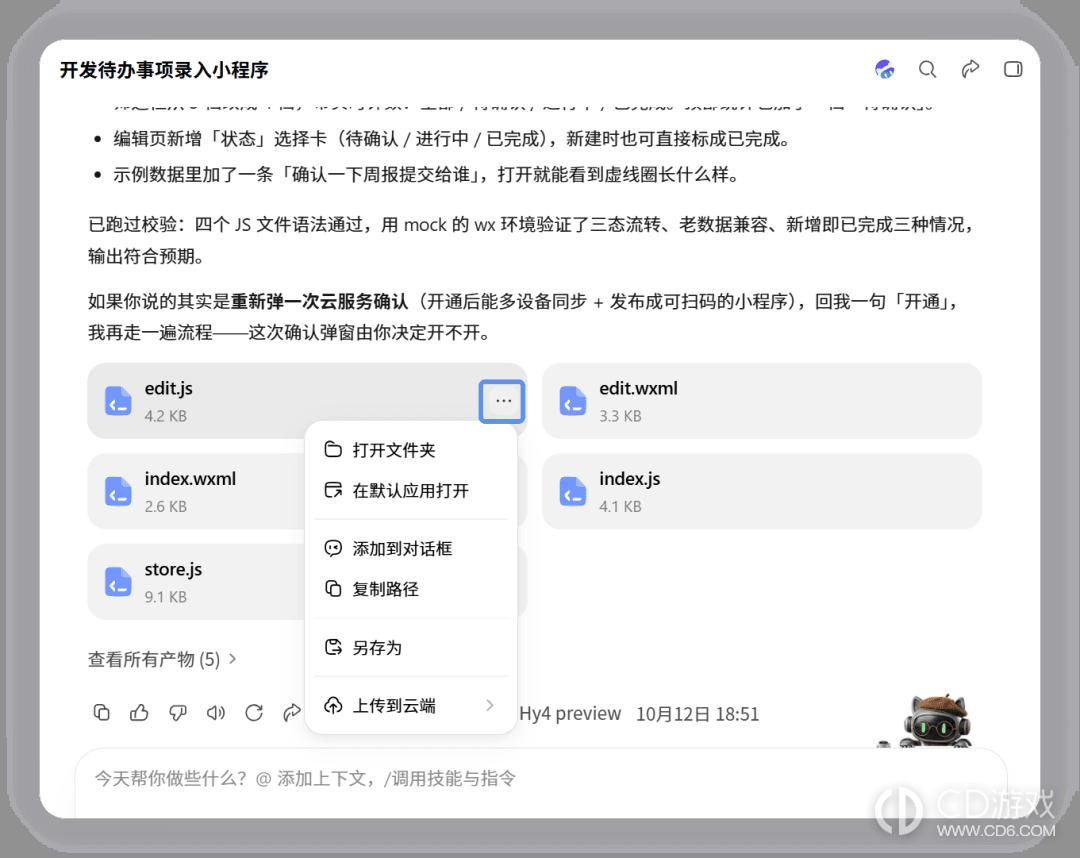This screenshot has height=858, width=1080.
Task: Toggle the side panel icon in the header
Action: (x=1013, y=69)
